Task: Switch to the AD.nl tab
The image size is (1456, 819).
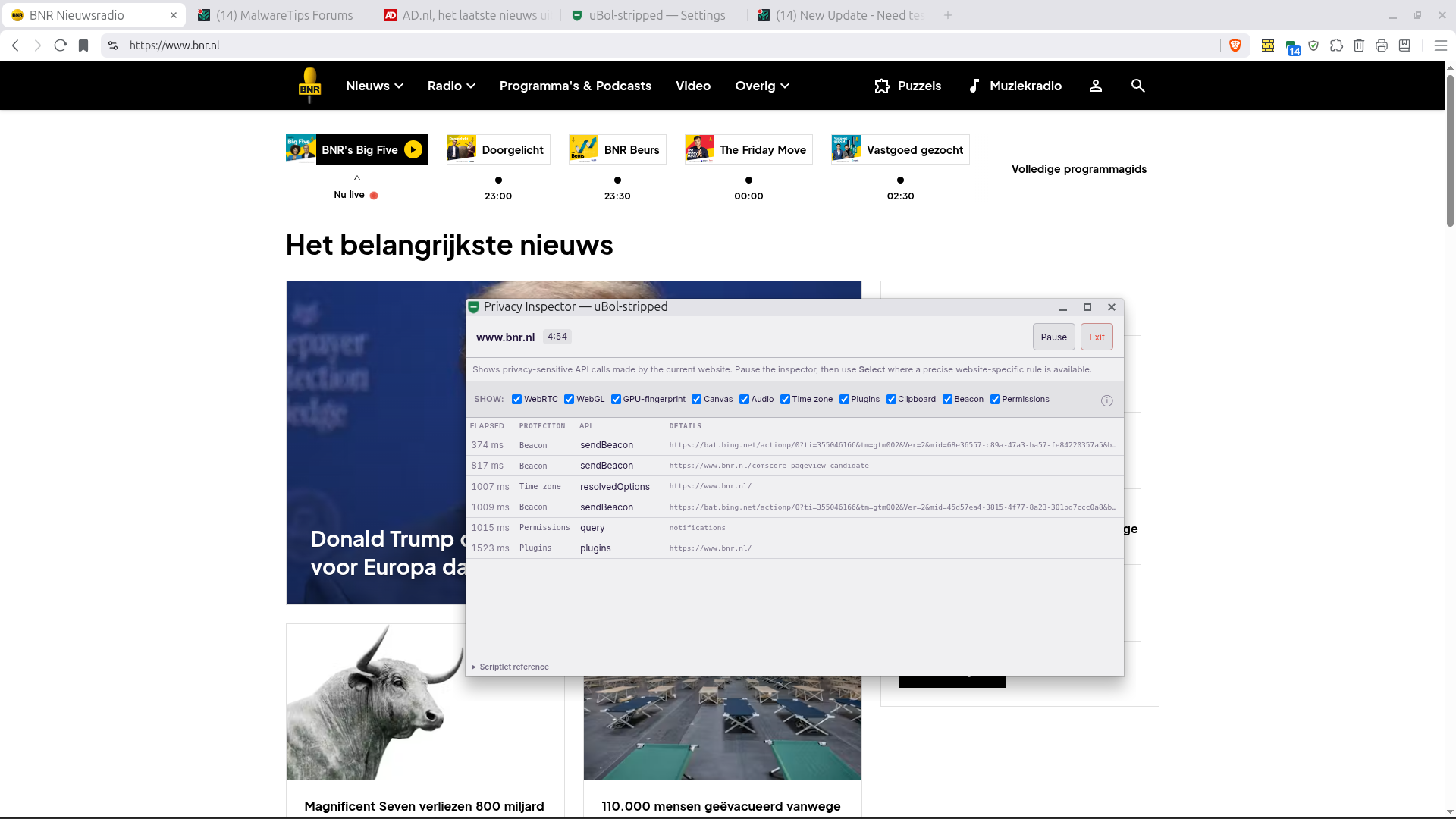Action: tap(467, 15)
